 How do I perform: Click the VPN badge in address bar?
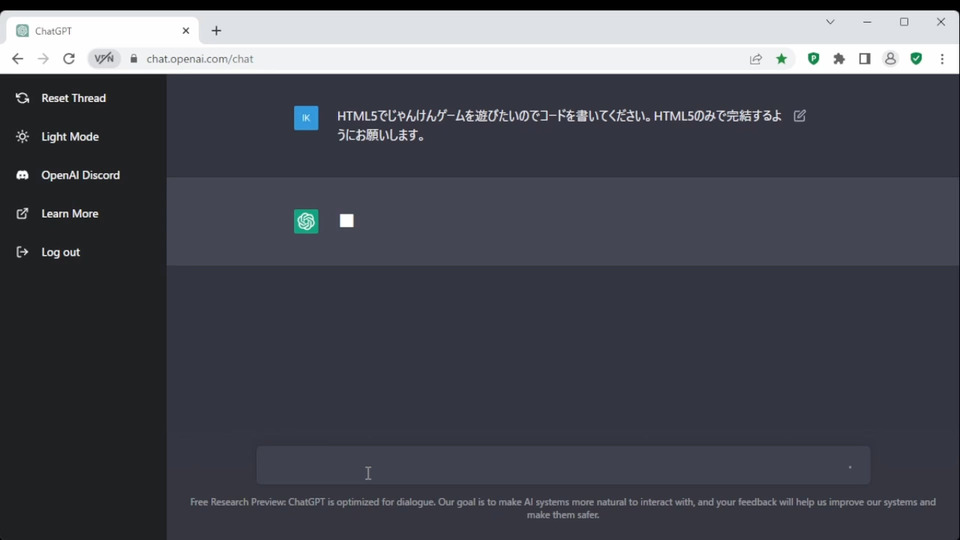[104, 59]
